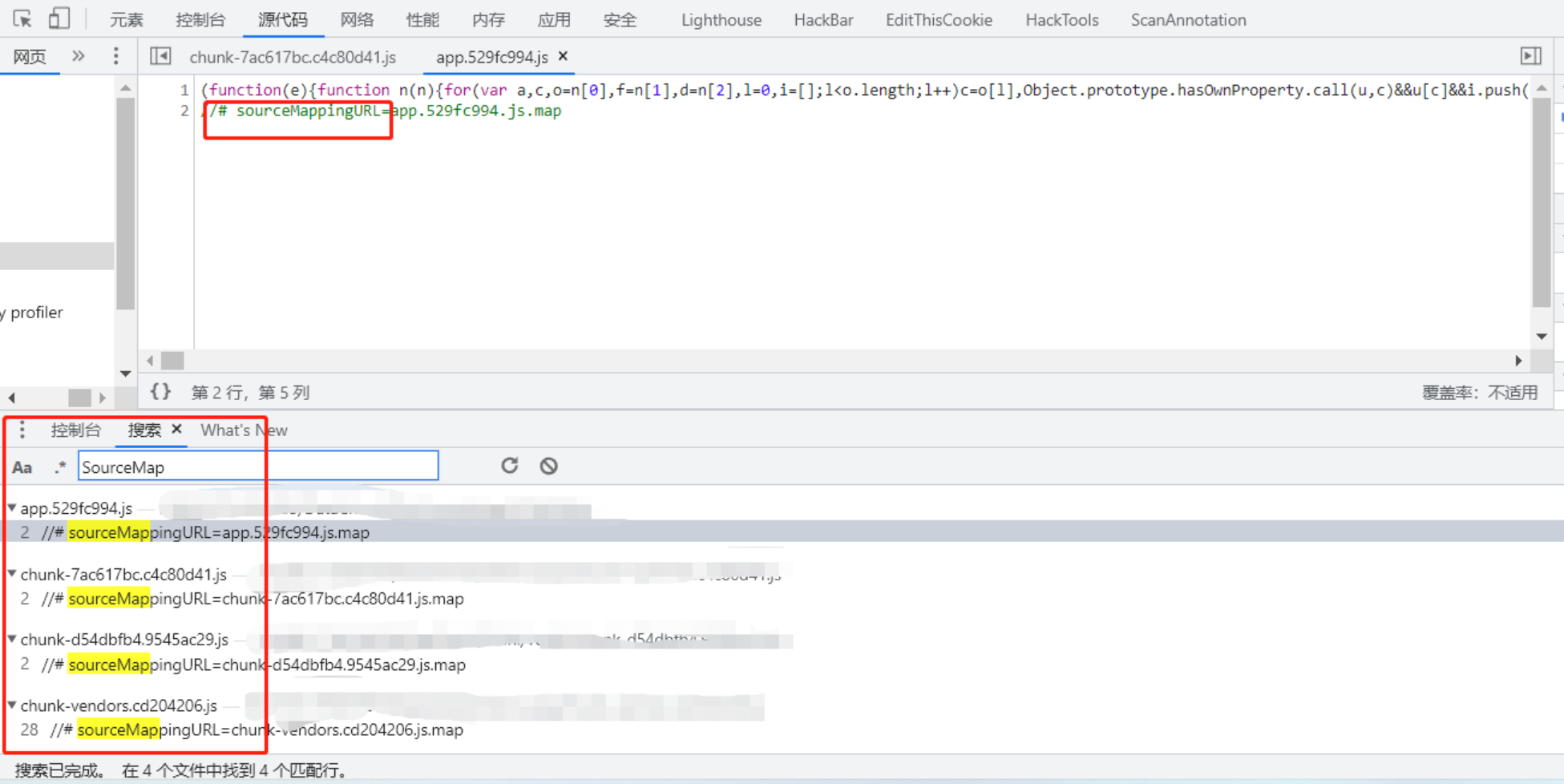Open the What's New drawer tab
This screenshot has width=1564, height=784.
coord(244,430)
